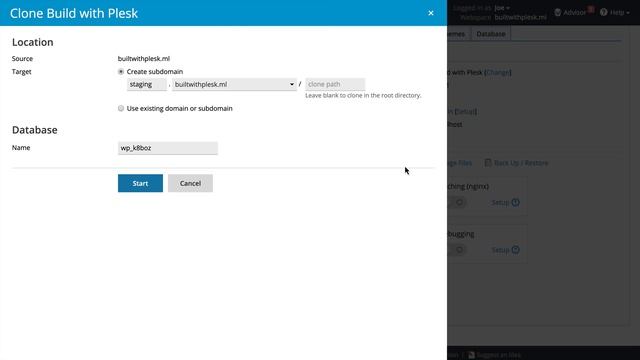This screenshot has width=640, height=360.
Task: Click the help icon beside debugging Setup
Action: pos(516,249)
